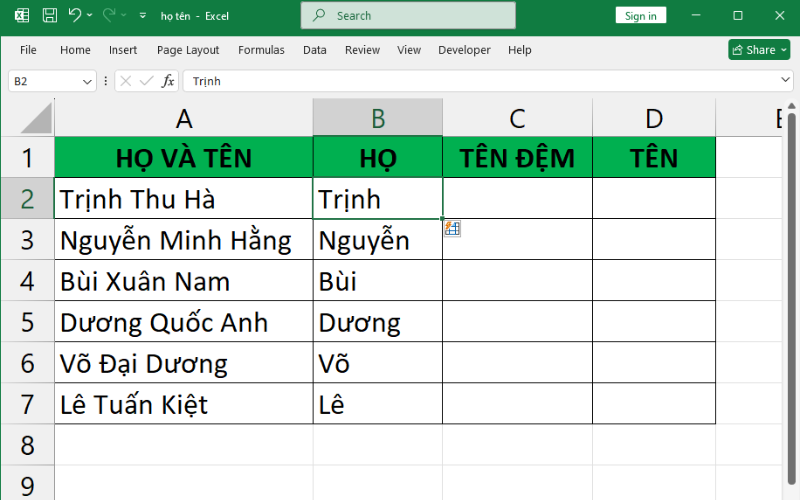Select the HỌ VÀ TÊN header cell
This screenshot has width=800, height=500.
184,157
